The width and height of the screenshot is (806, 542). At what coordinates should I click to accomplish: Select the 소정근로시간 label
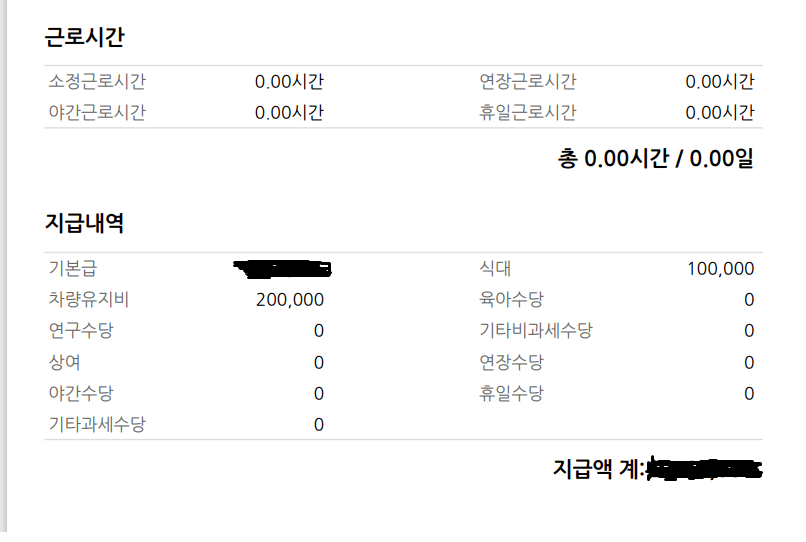click(96, 82)
